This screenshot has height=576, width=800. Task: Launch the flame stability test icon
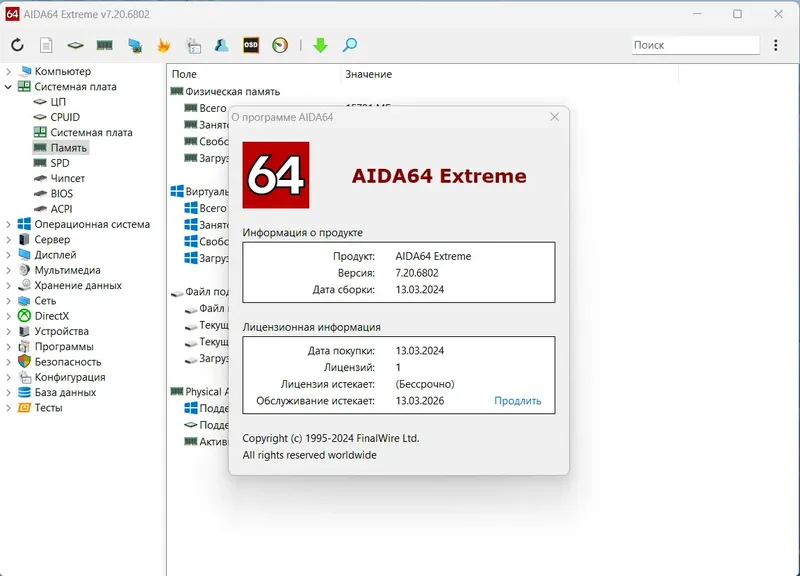tap(163, 45)
